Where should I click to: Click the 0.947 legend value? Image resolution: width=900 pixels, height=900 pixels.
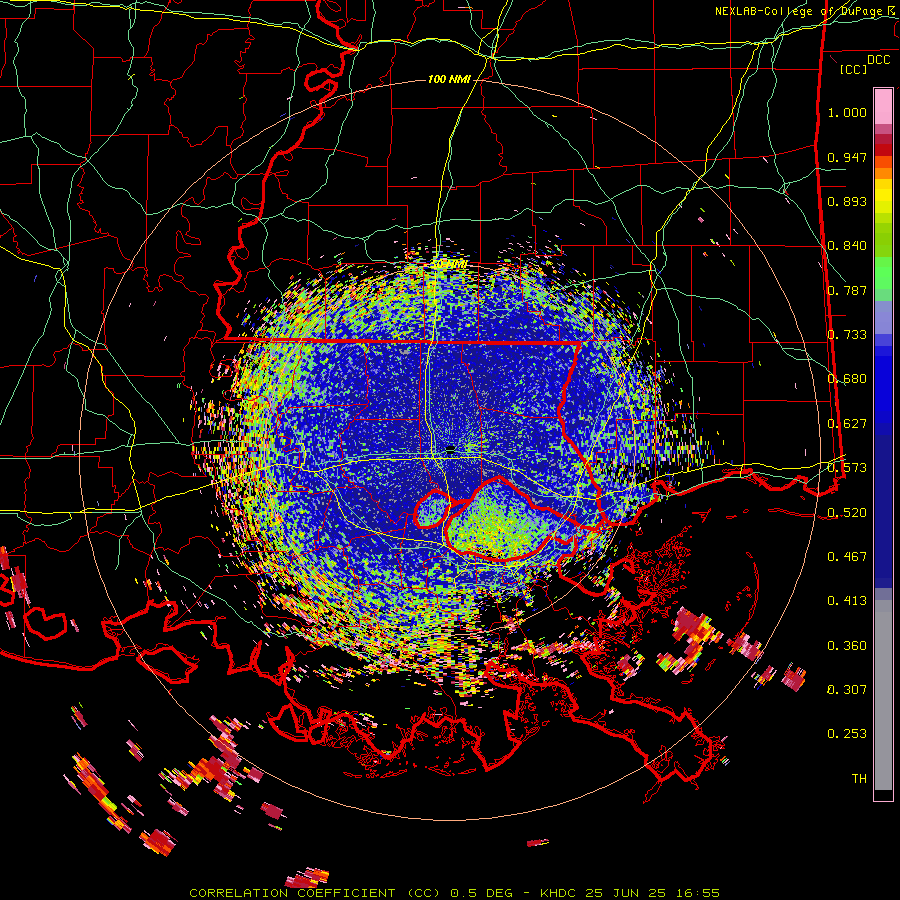tap(847, 157)
